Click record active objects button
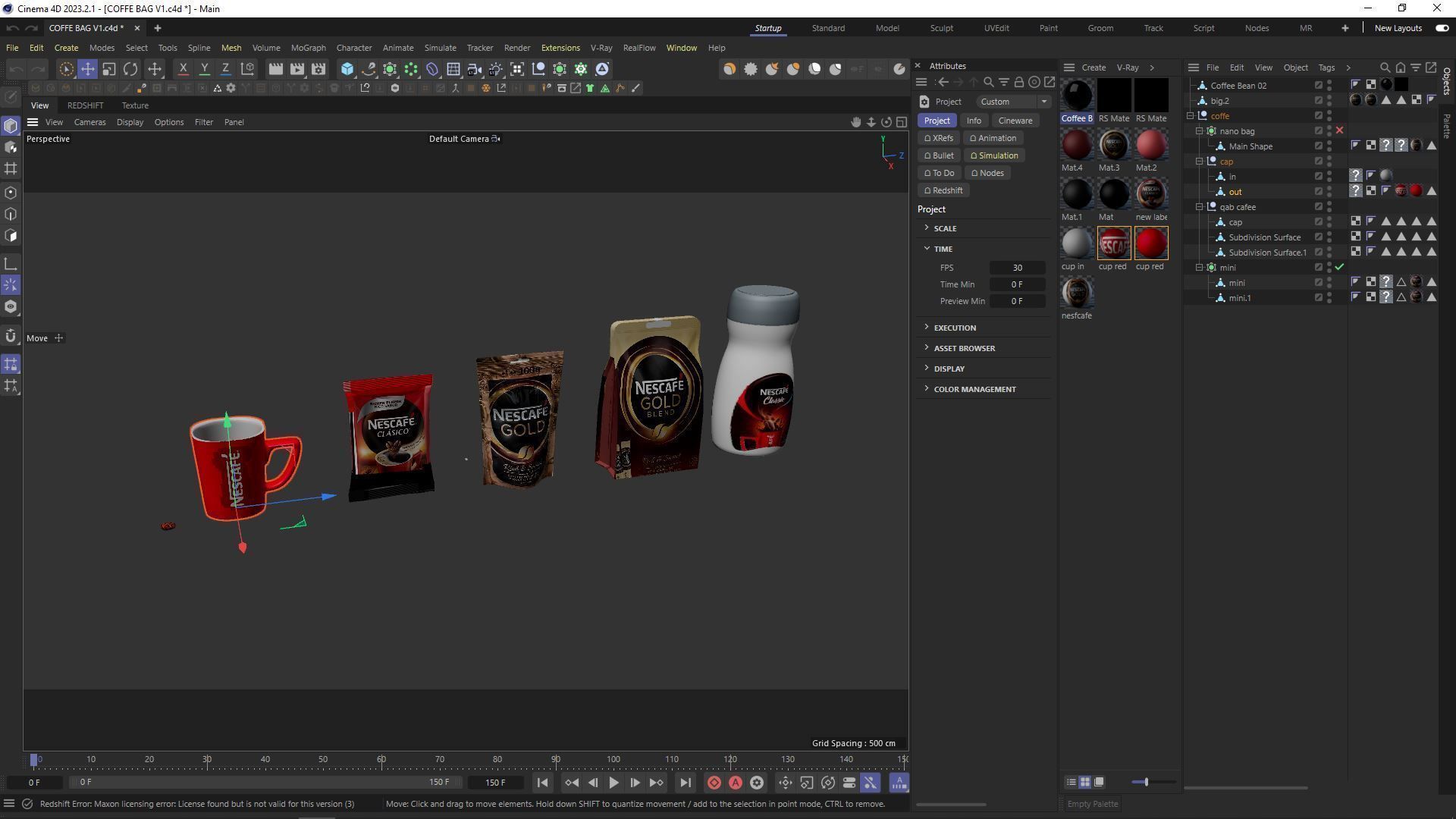The height and width of the screenshot is (819, 1456). click(714, 783)
